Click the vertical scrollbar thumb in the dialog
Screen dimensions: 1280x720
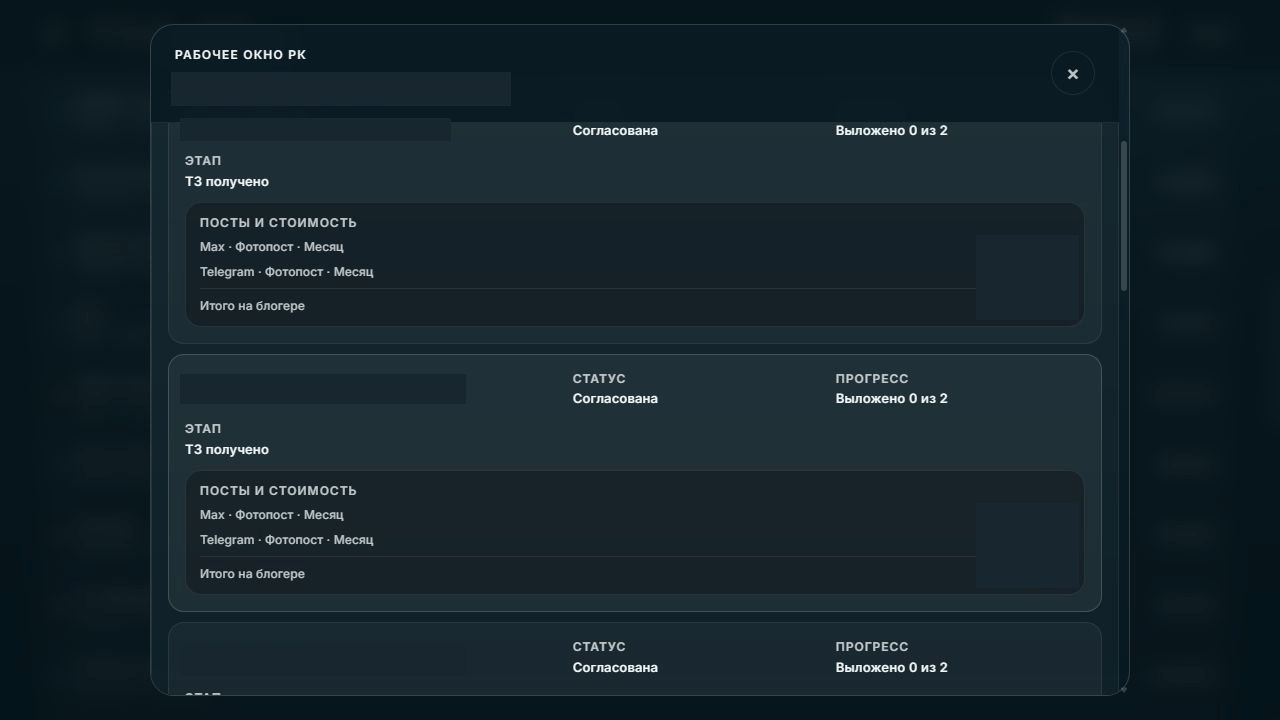coord(1124,216)
